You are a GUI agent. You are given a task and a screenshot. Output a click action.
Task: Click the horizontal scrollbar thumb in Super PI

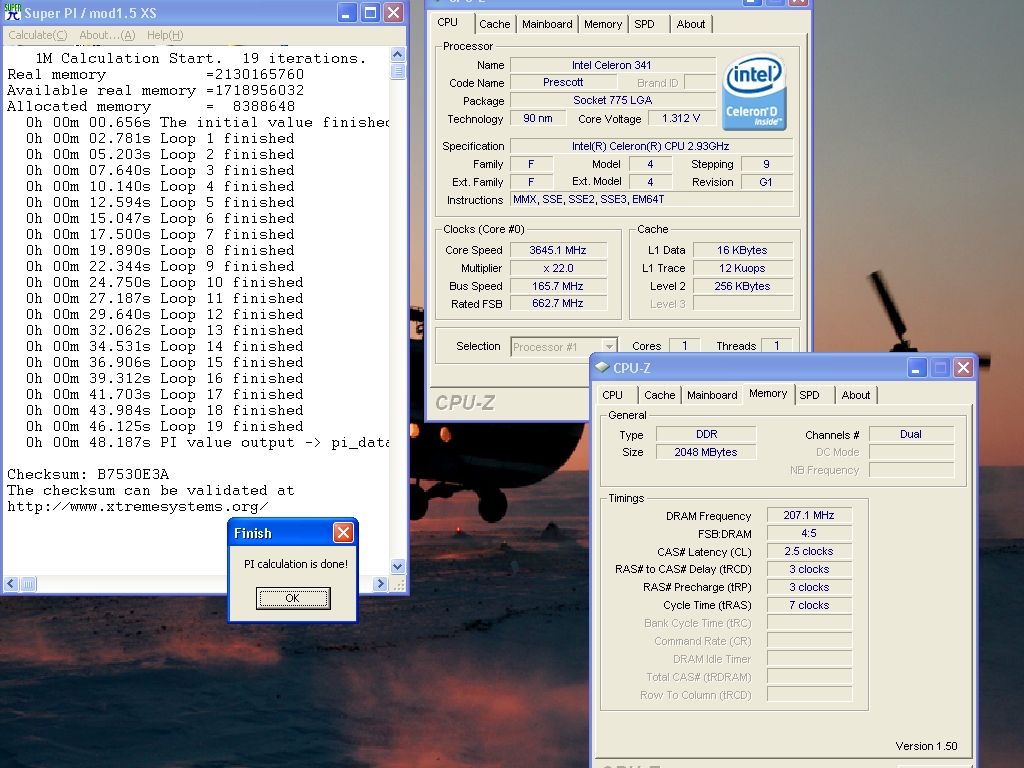pyautogui.click(x=28, y=584)
